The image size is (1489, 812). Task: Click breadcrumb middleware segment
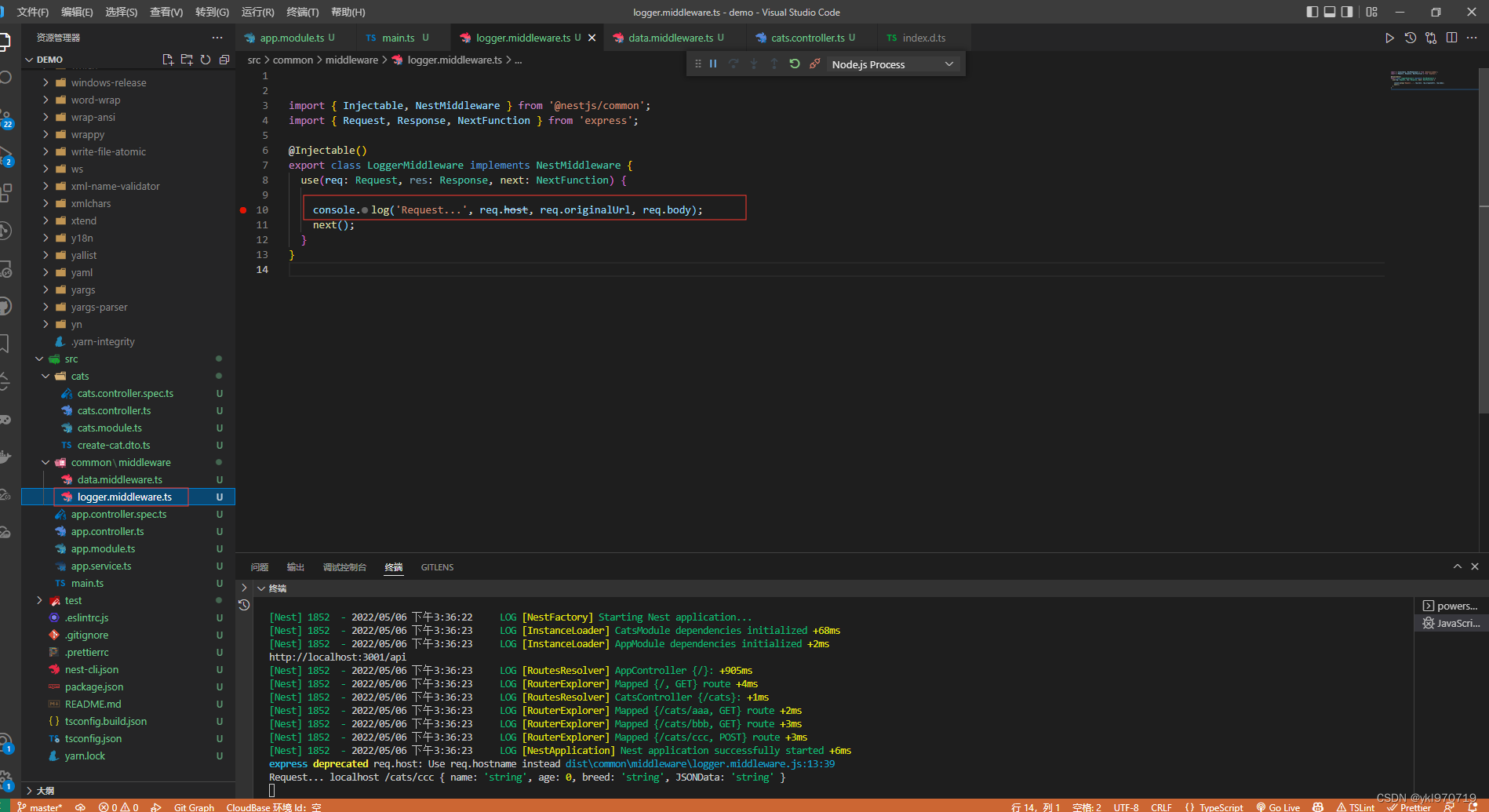click(x=351, y=60)
